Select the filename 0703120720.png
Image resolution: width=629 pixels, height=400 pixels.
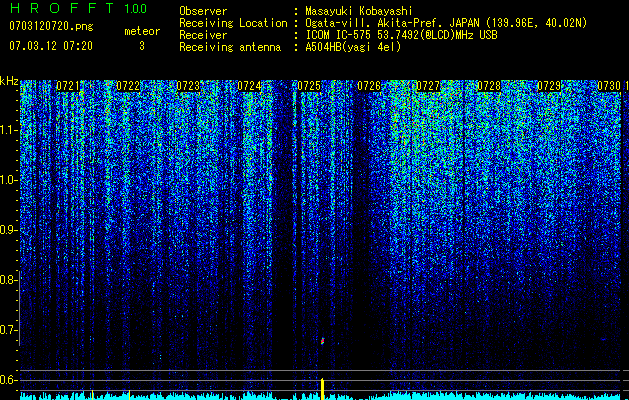pos(51,26)
